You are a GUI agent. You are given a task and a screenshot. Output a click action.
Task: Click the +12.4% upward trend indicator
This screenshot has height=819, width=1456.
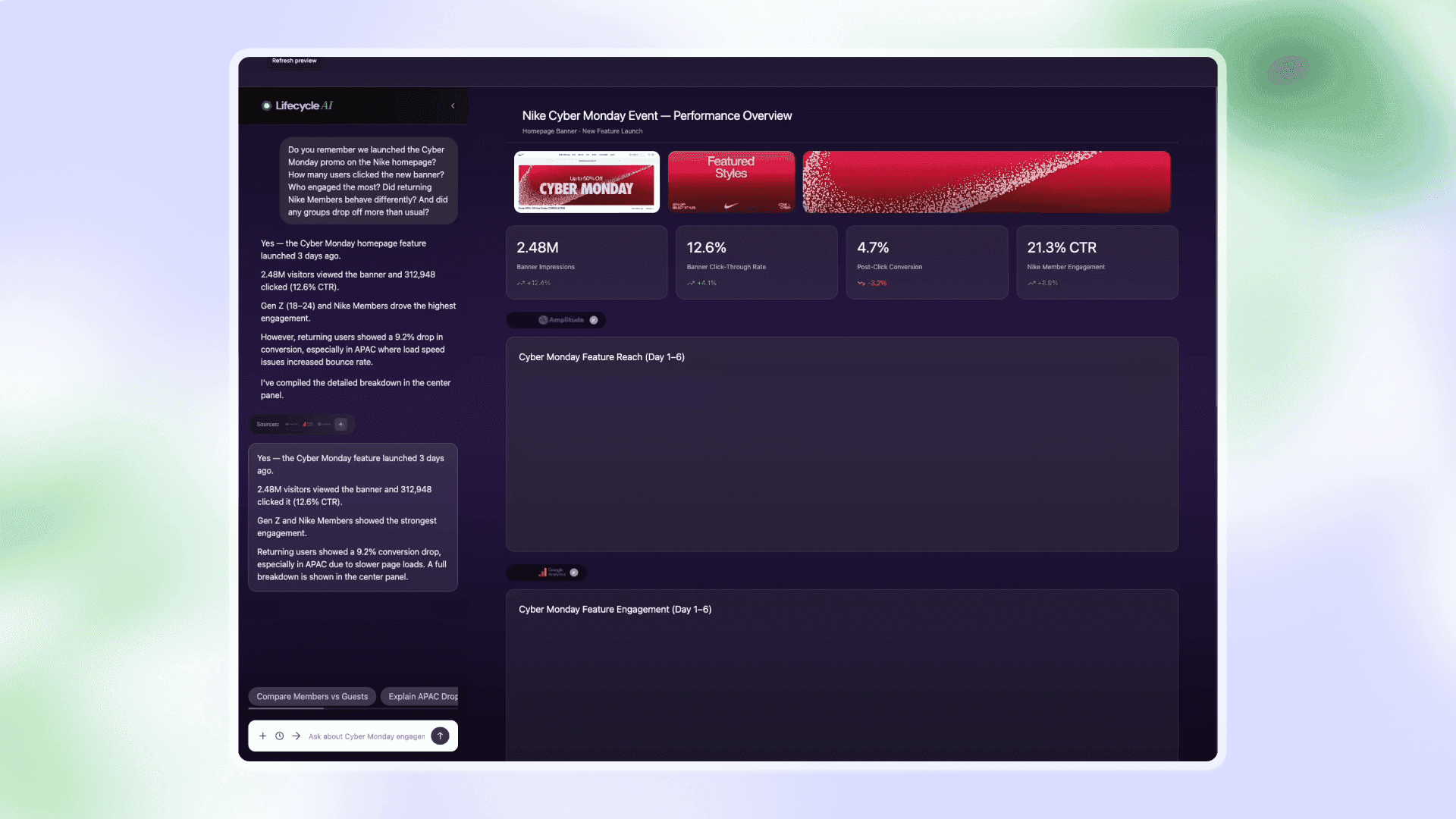click(x=534, y=283)
